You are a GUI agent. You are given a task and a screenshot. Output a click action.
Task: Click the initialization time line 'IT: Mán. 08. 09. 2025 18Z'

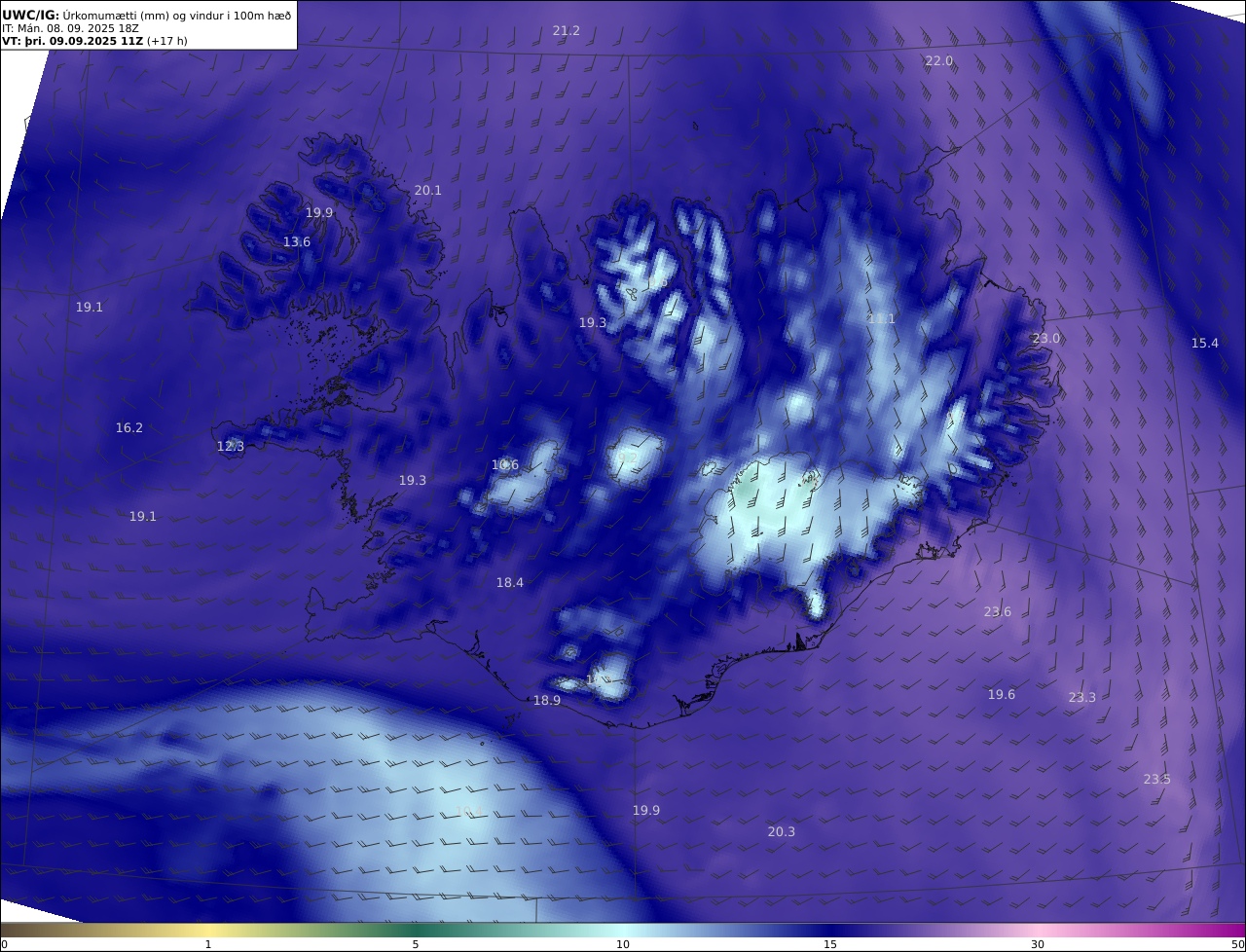70,28
